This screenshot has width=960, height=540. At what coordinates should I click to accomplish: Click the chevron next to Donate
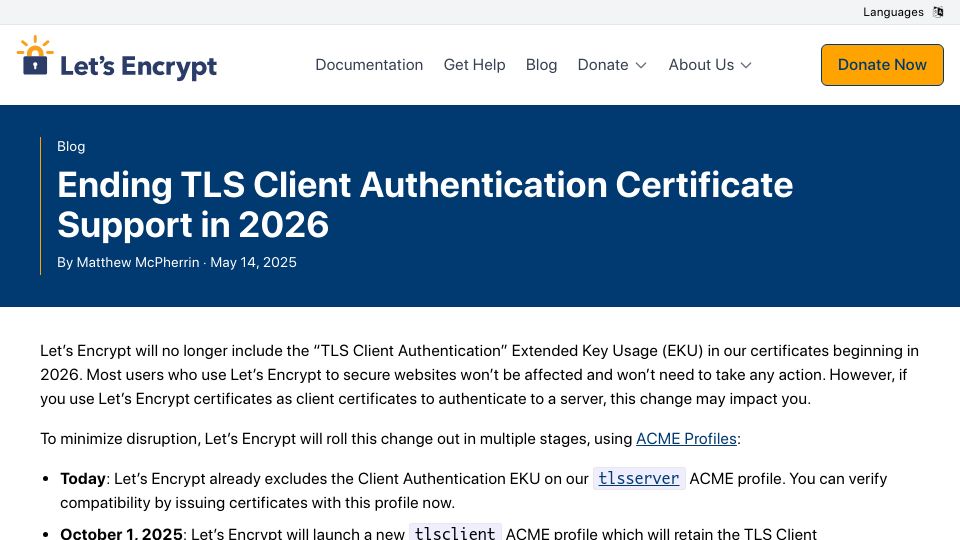tap(641, 66)
